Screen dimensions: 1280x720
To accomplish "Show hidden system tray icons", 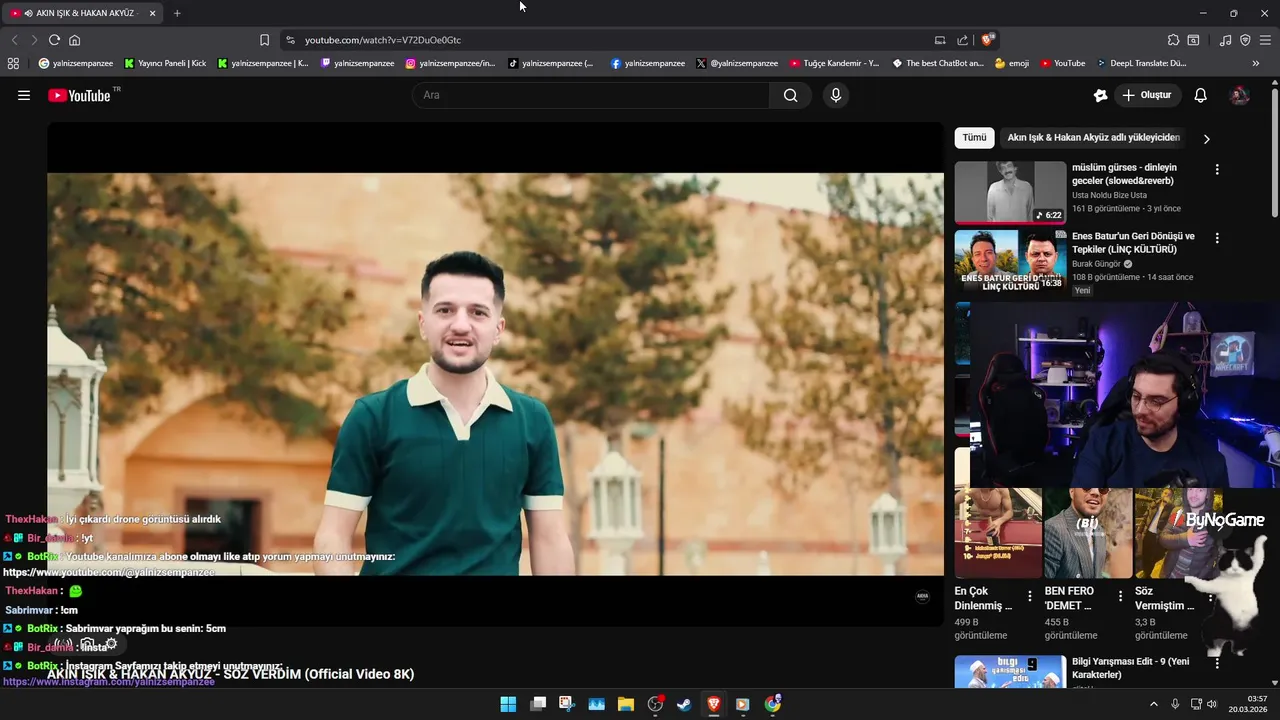I will tap(1154, 704).
